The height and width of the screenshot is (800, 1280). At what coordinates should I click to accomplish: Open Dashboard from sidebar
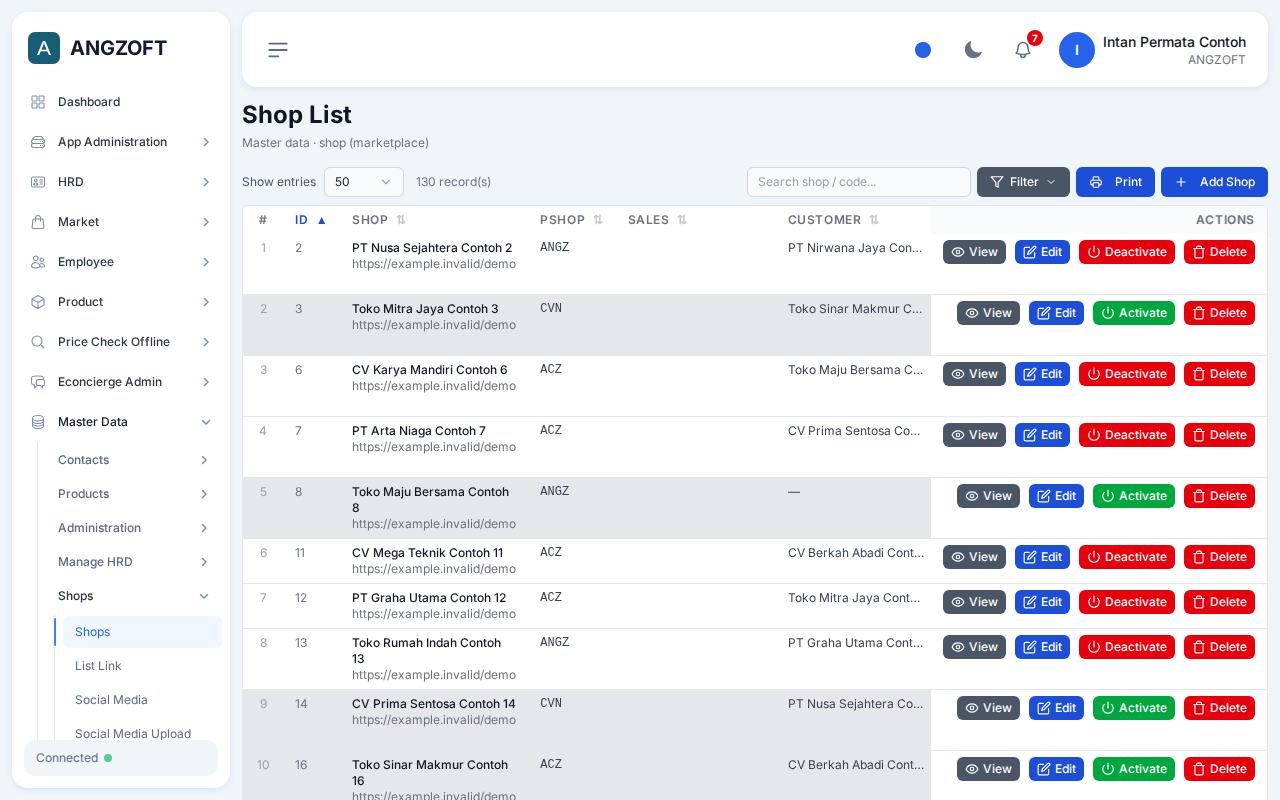121,102
